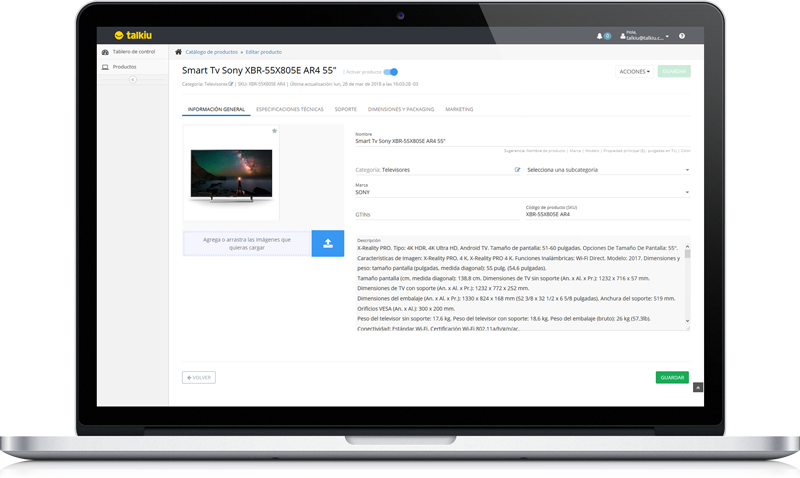Viewport: 800px width, 478px height.
Task: Toggle the Activar producto switch
Action: pyautogui.click(x=391, y=72)
